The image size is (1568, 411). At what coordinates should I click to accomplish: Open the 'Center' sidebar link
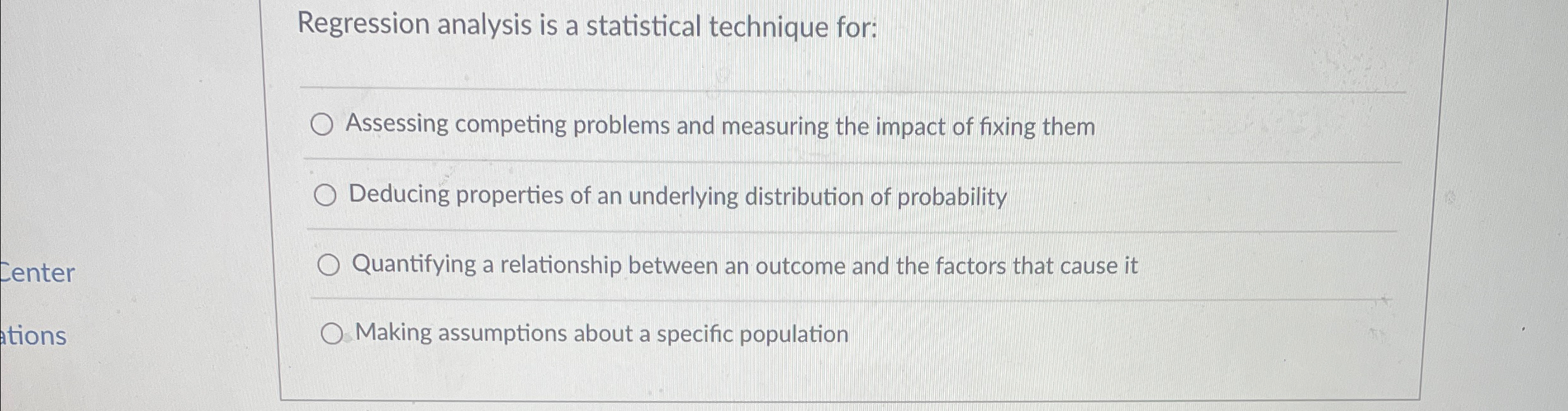pyautogui.click(x=35, y=274)
